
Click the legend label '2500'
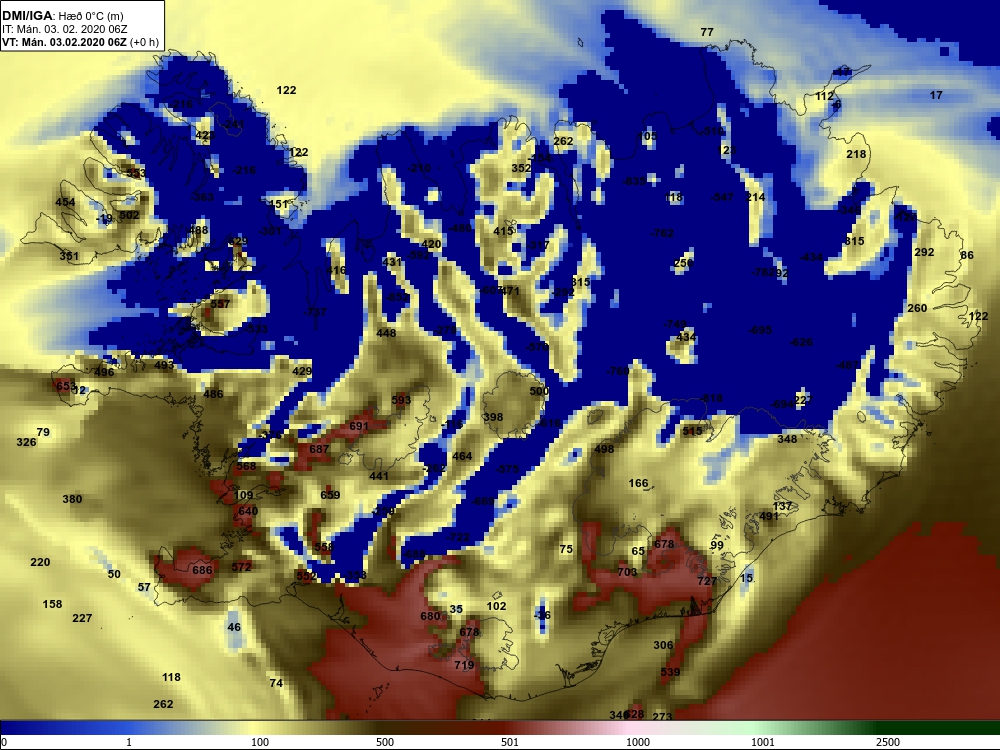(x=888, y=742)
